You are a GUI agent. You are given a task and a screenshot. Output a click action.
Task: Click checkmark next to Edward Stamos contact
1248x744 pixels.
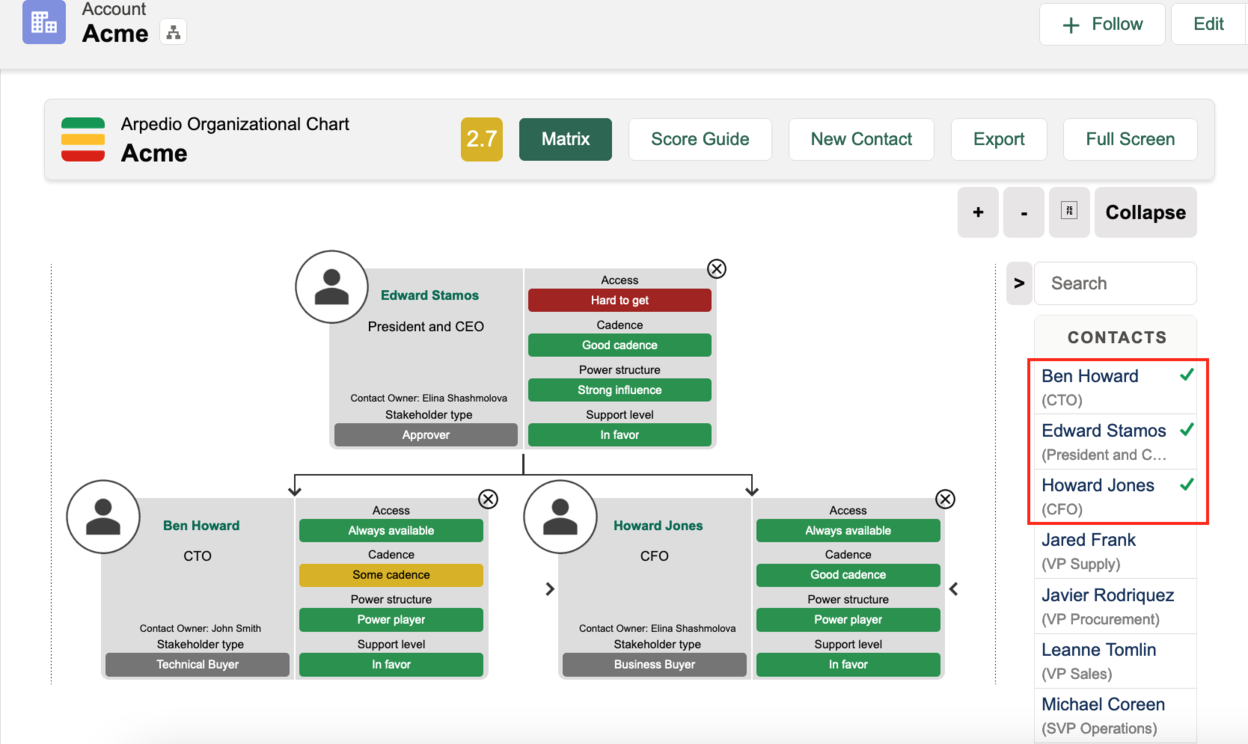pos(1187,430)
